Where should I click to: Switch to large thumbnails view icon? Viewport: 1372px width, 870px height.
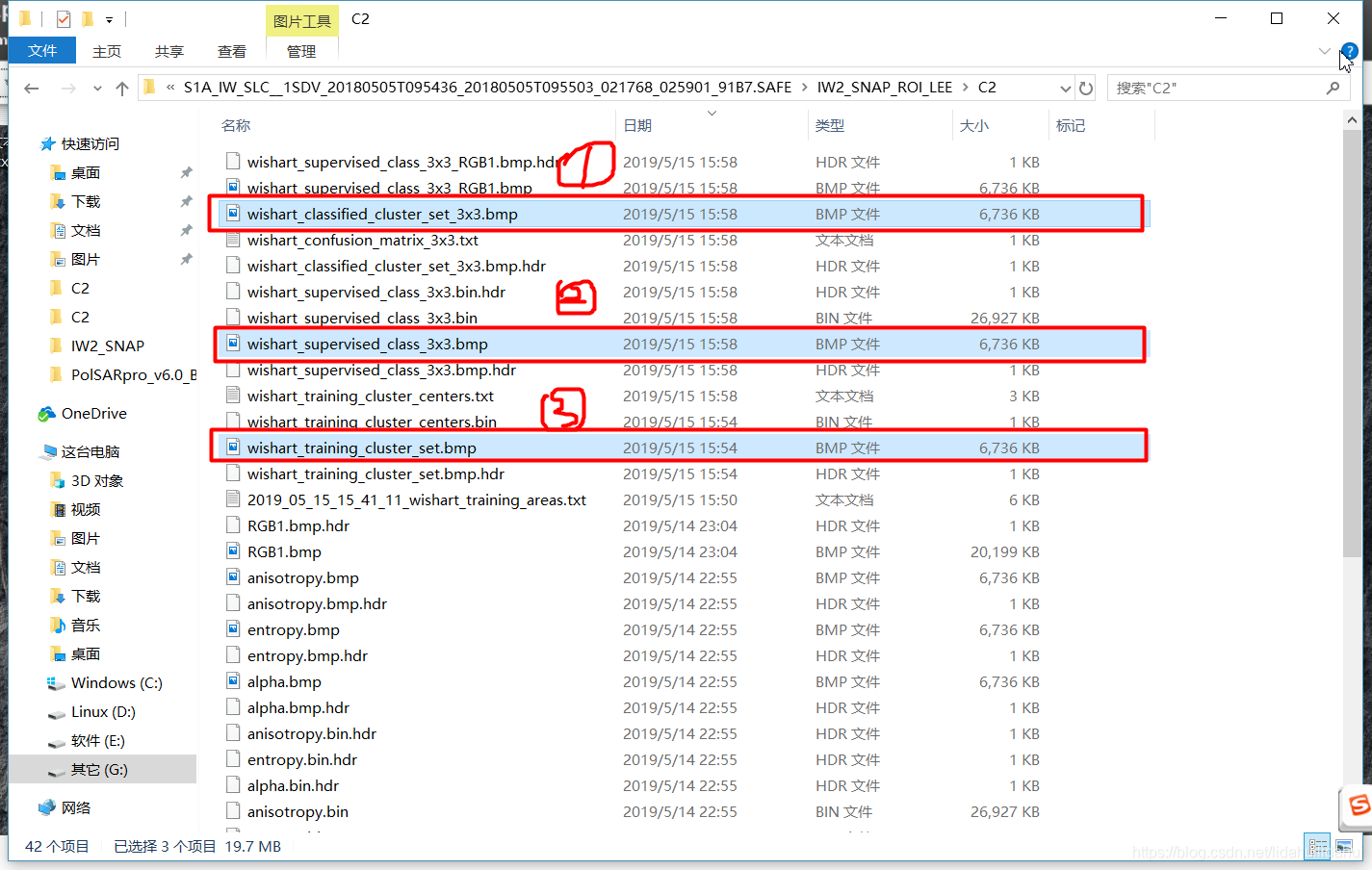[1344, 847]
